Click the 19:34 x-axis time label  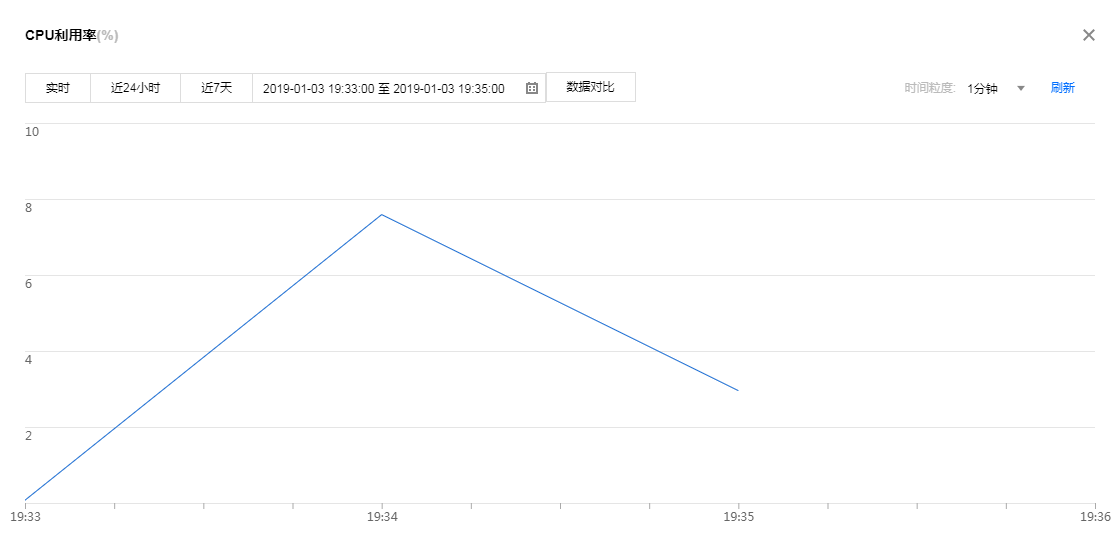[381, 517]
